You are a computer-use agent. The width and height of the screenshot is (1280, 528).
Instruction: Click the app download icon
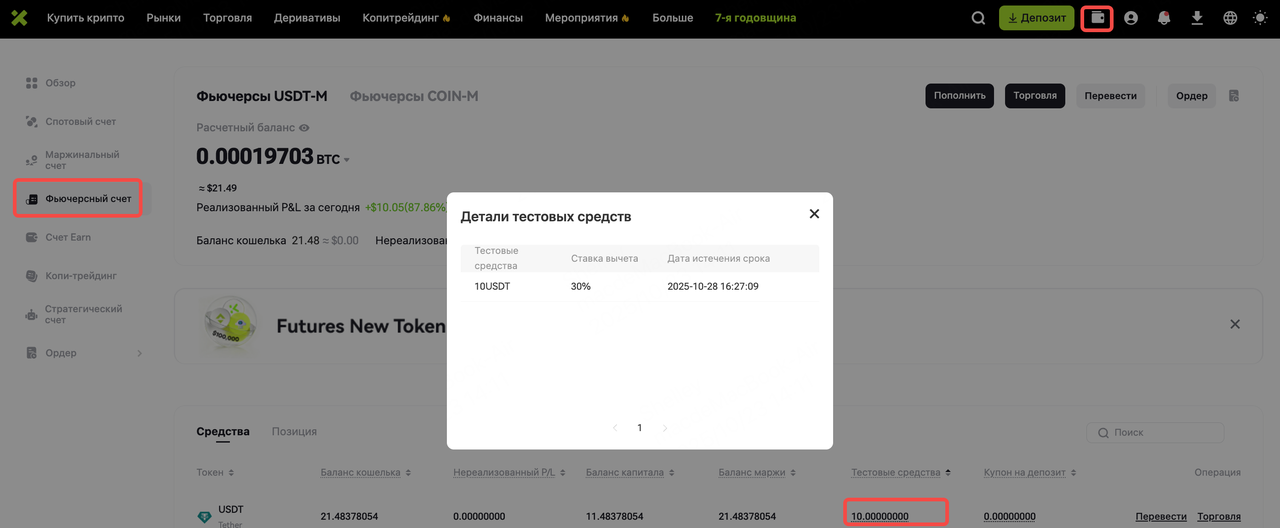click(1197, 18)
